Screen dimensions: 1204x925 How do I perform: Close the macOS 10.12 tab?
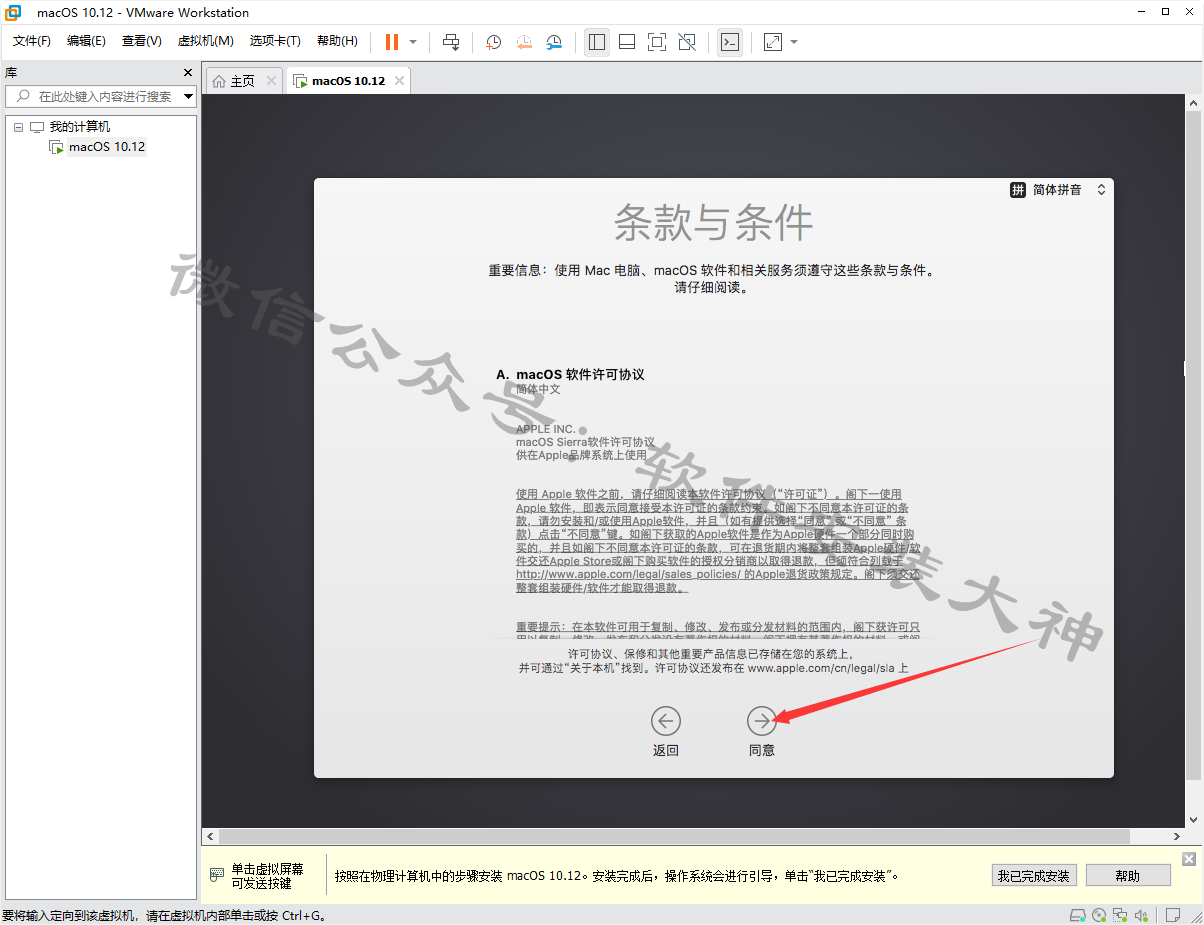coord(399,81)
